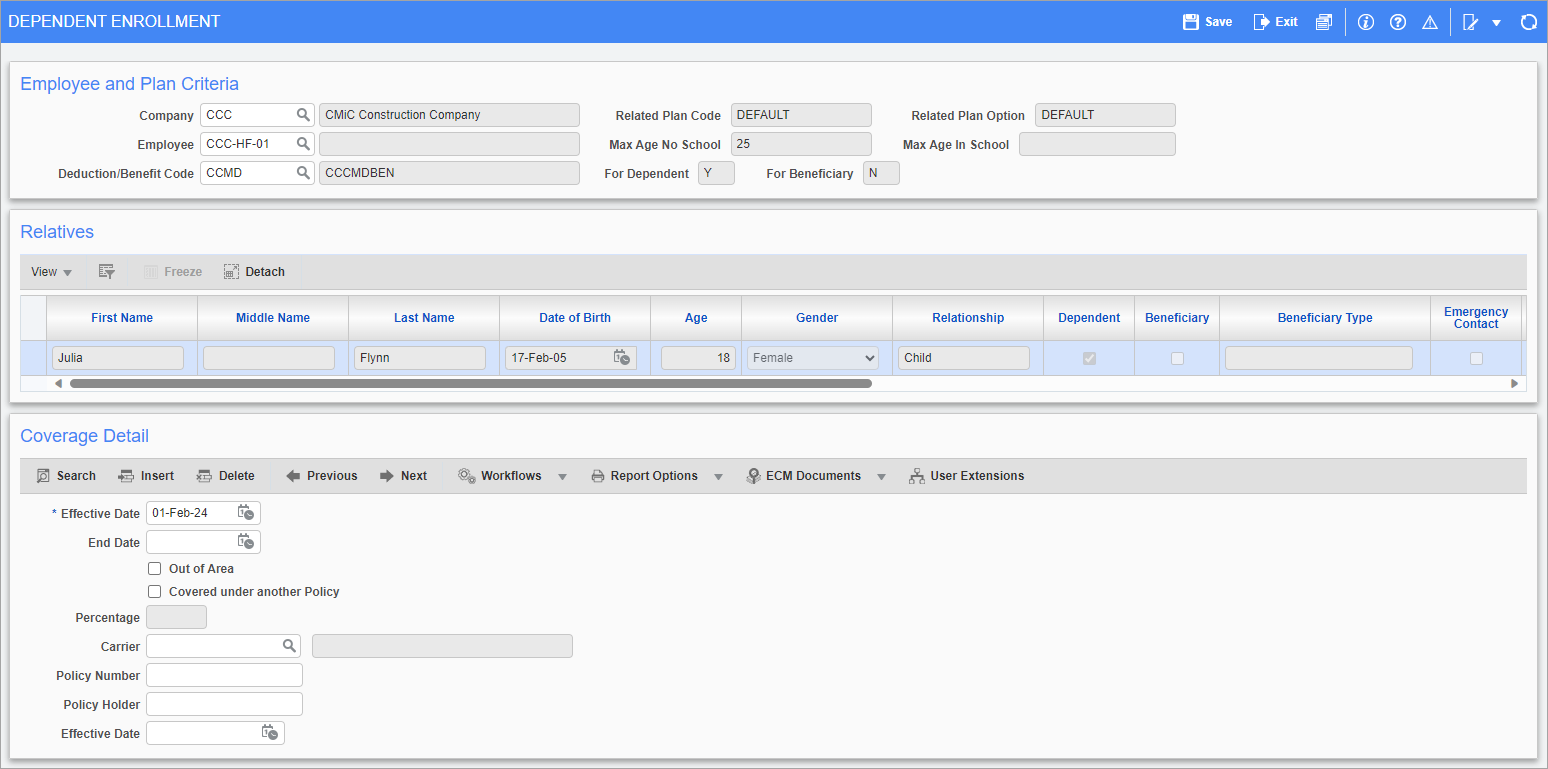Screen dimensions: 1548x769
Task: Click the Policy Number input field
Action: [x=224, y=675]
